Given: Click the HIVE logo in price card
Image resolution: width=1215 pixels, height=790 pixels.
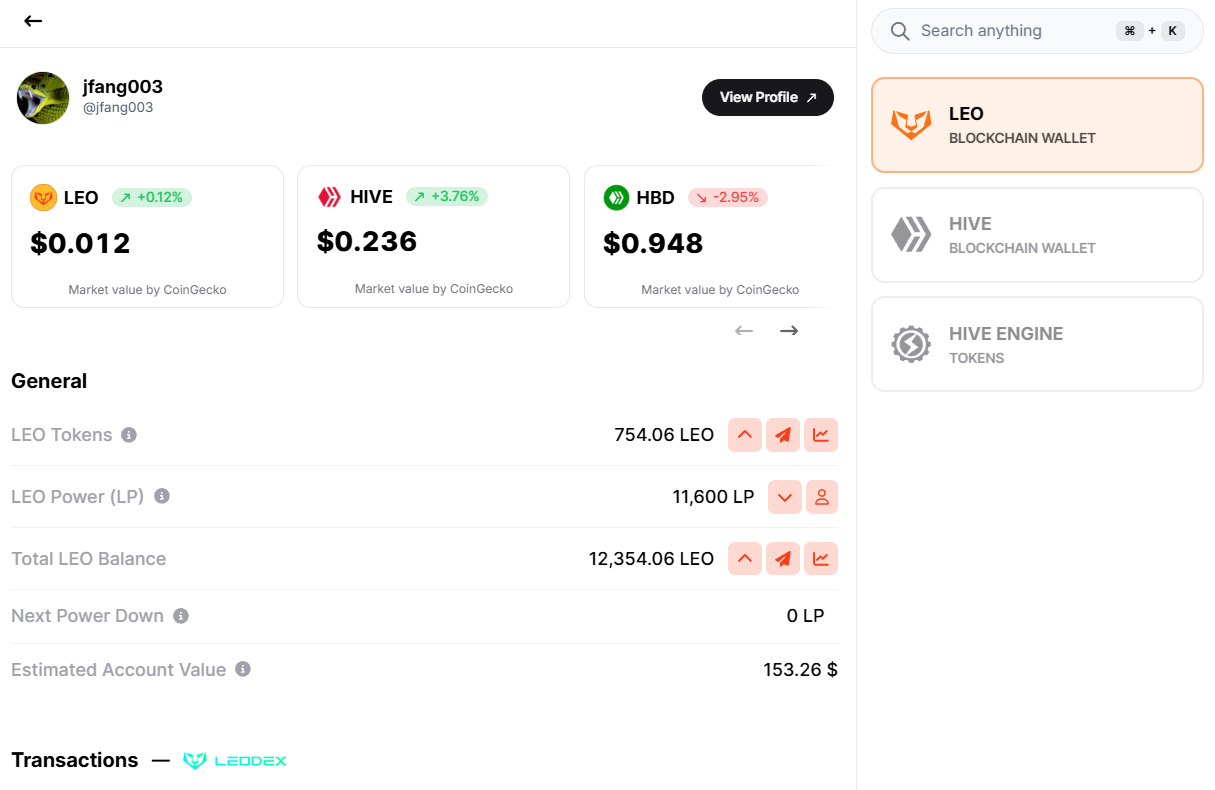Looking at the screenshot, I should tap(329, 197).
